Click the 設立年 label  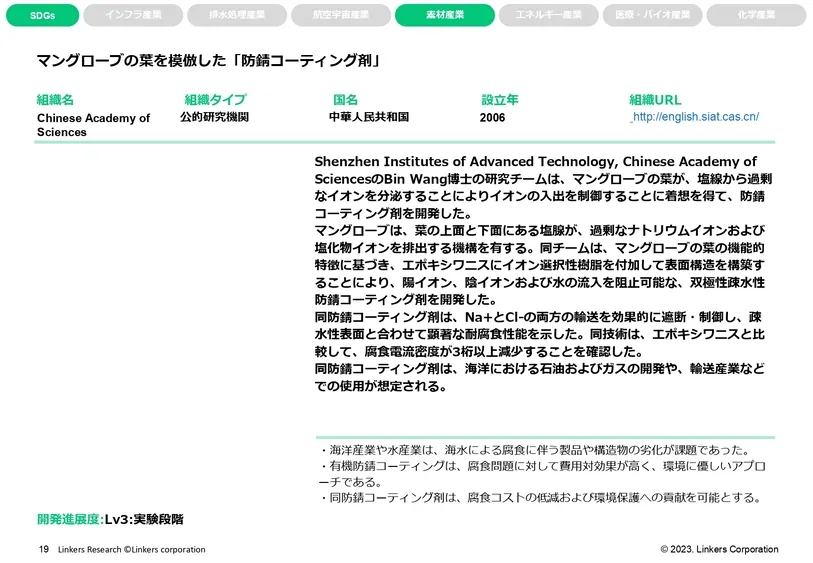500,100
